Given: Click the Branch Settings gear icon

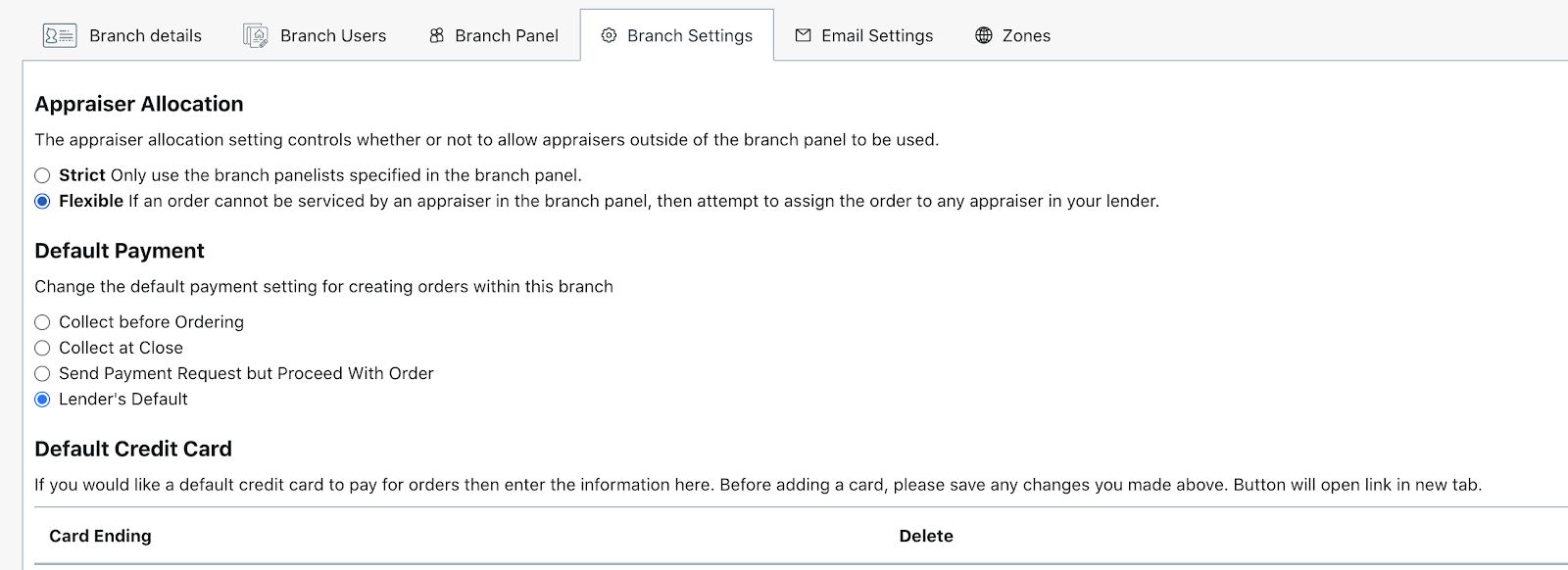Looking at the screenshot, I should pos(609,35).
